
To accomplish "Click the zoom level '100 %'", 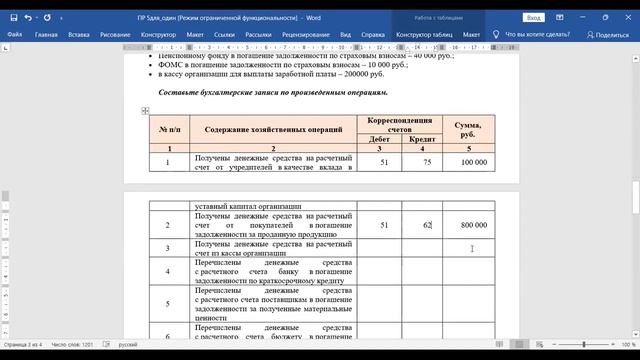I will pos(629,344).
